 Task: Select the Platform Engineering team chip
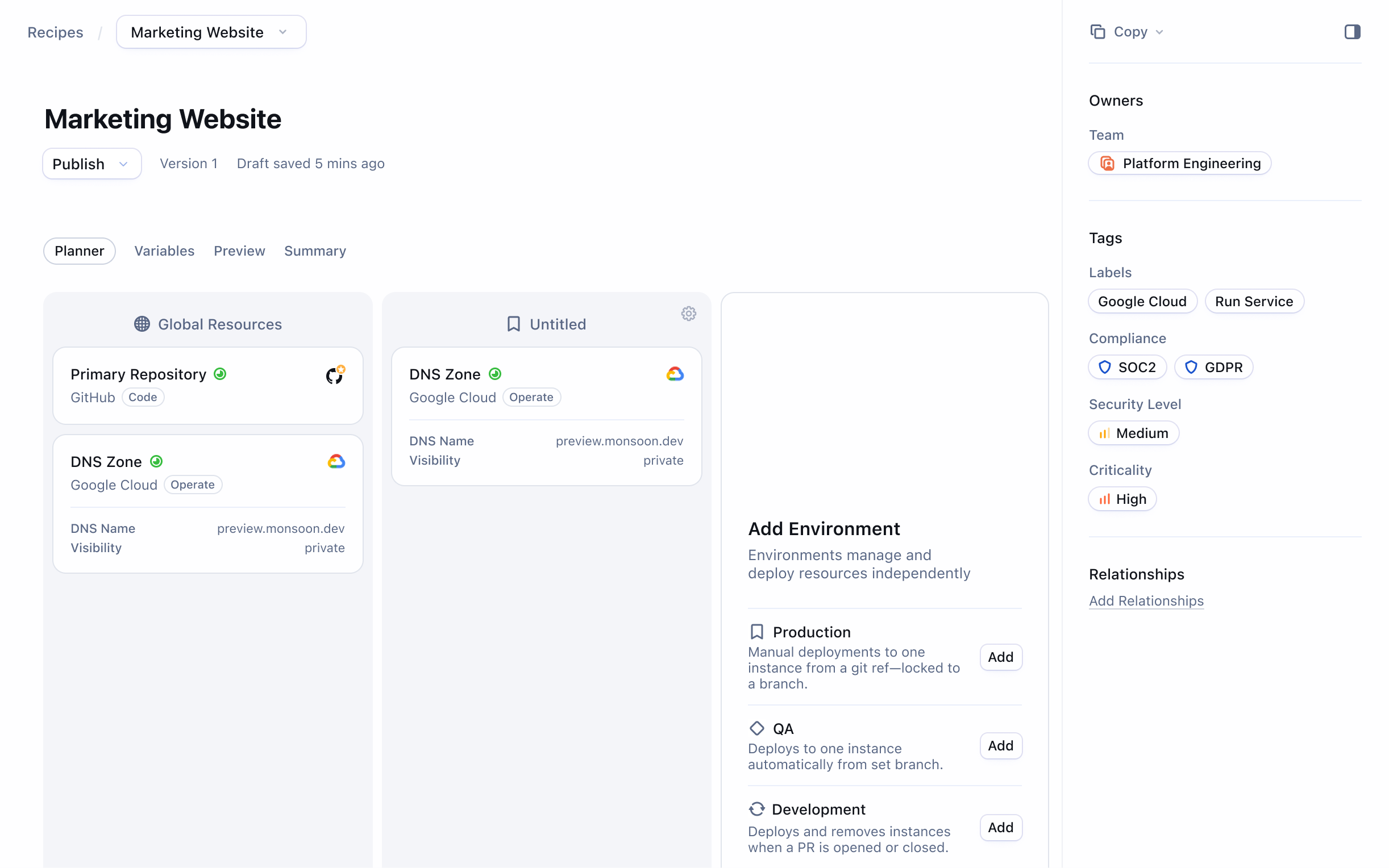click(x=1179, y=164)
